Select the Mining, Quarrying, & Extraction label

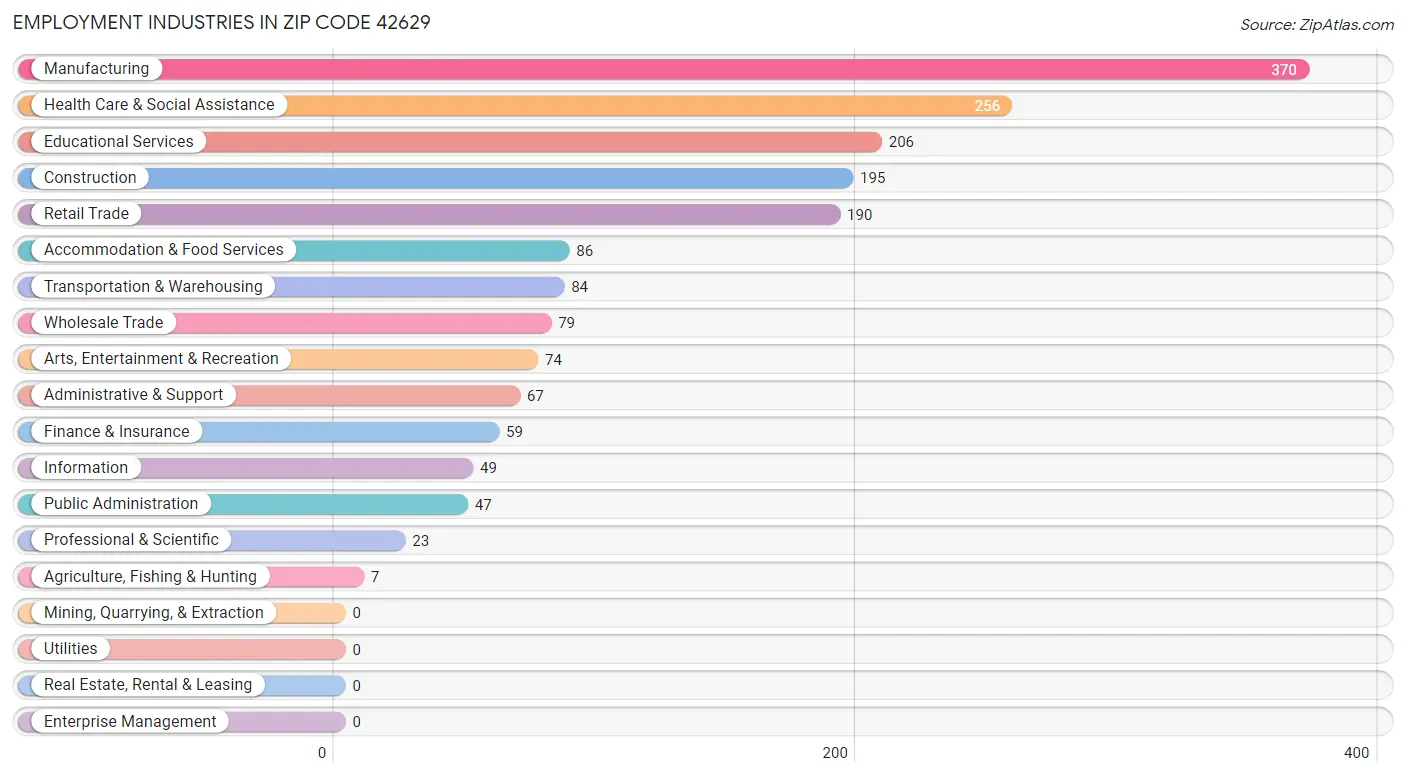click(x=153, y=613)
